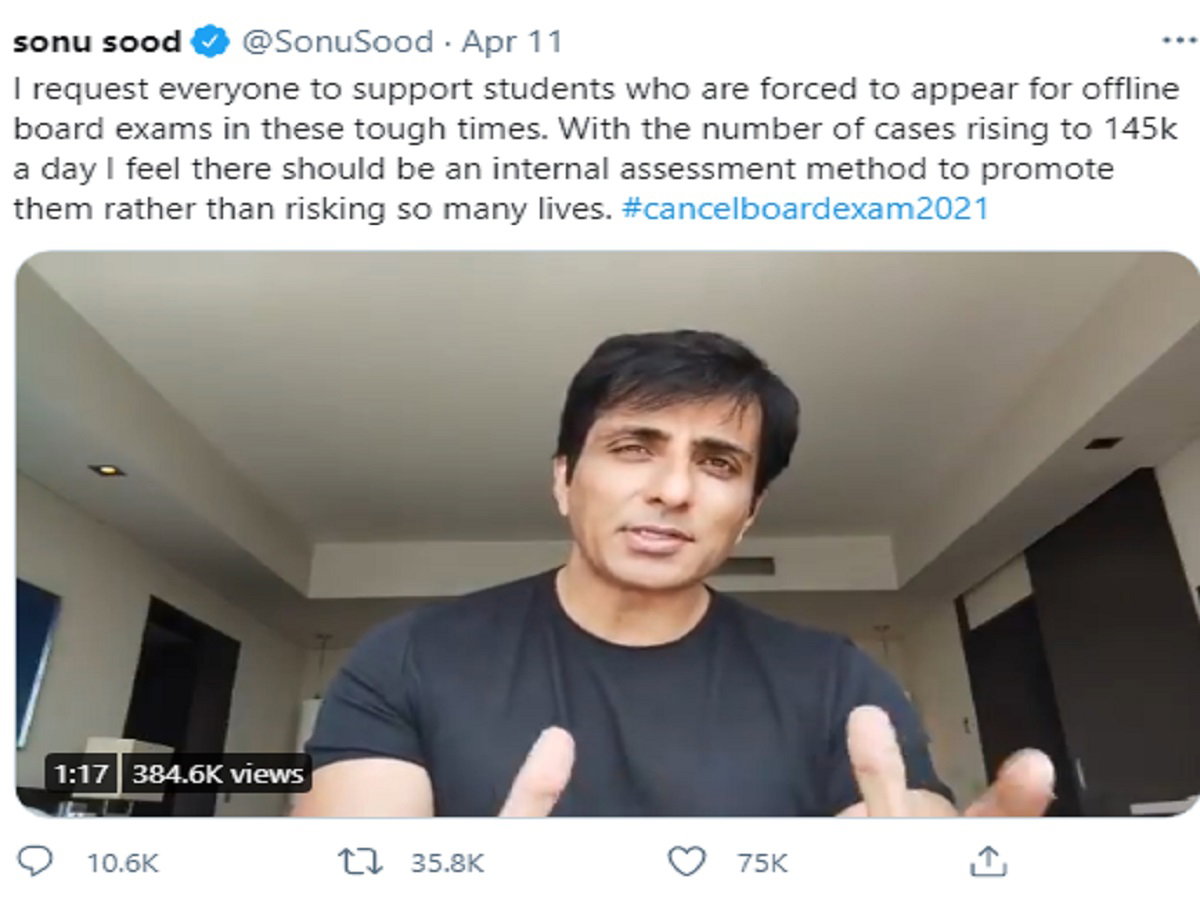Click the reply speech bubble icon
Image resolution: width=1200 pixels, height=900 pixels.
coord(38,861)
